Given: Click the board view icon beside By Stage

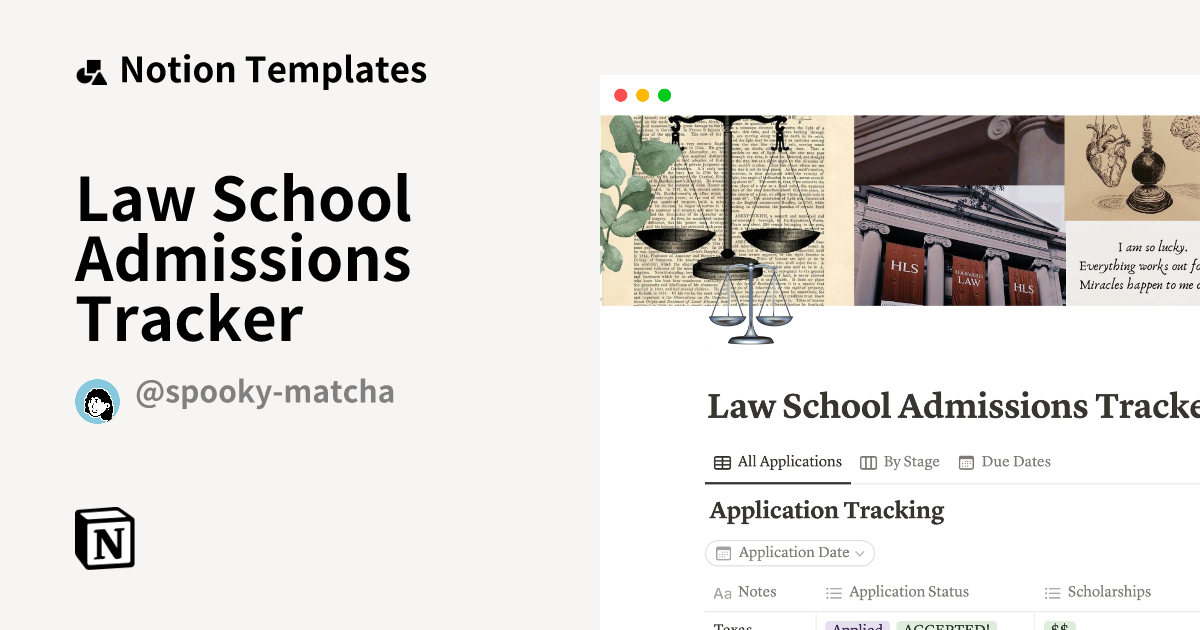Looking at the screenshot, I should click(x=869, y=462).
